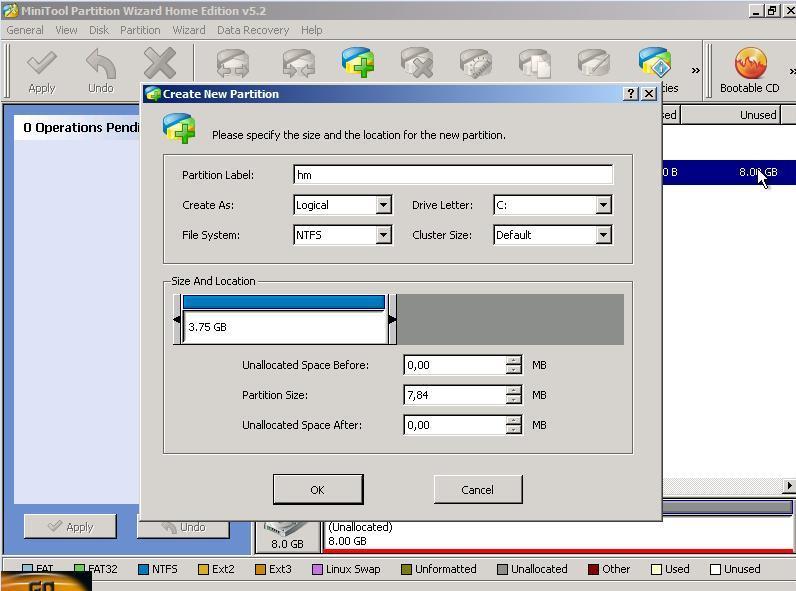Open the Disk menu
The image size is (796, 591).
point(98,30)
